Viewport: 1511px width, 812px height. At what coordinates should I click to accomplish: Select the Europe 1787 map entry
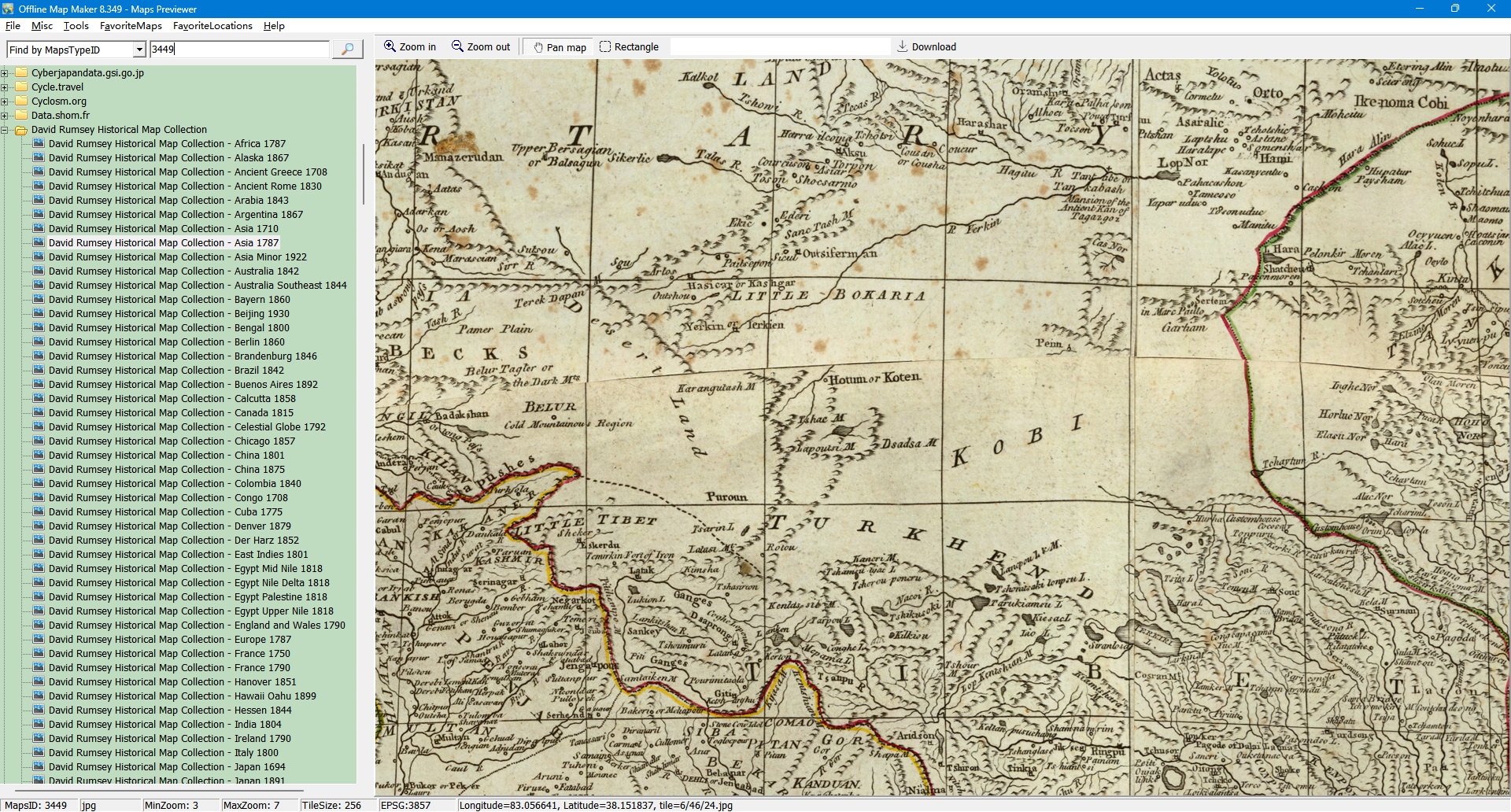click(169, 640)
